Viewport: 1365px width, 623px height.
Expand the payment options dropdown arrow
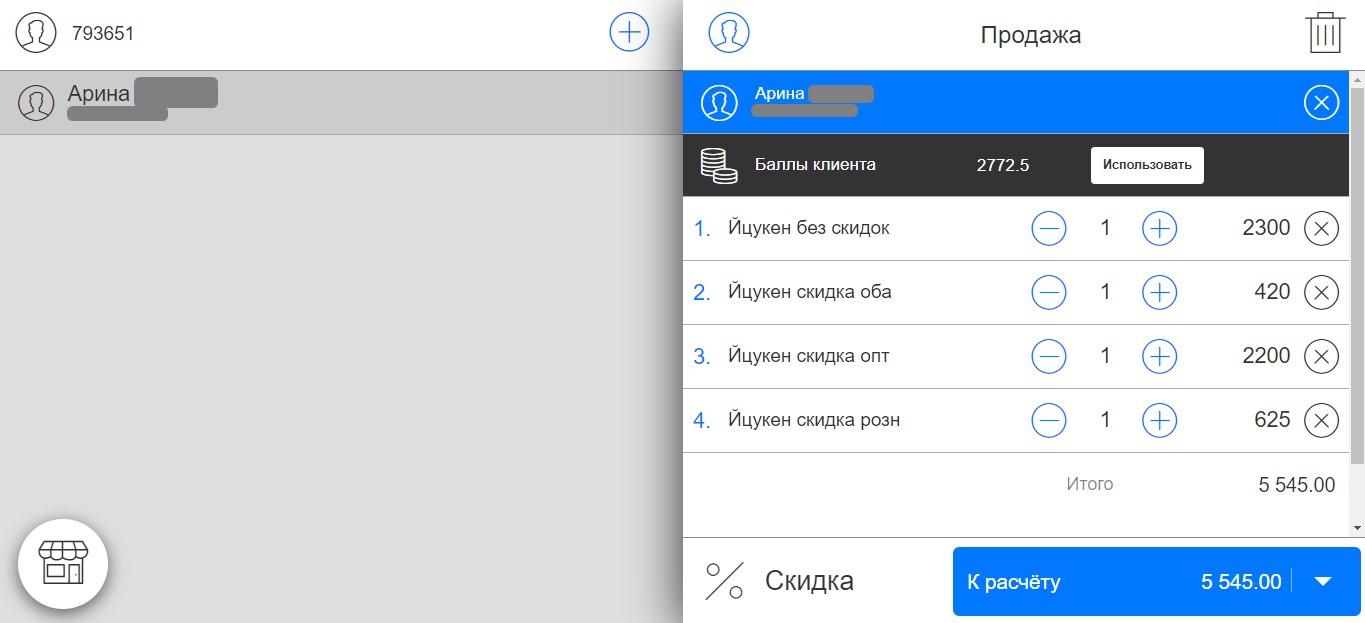[1323, 581]
